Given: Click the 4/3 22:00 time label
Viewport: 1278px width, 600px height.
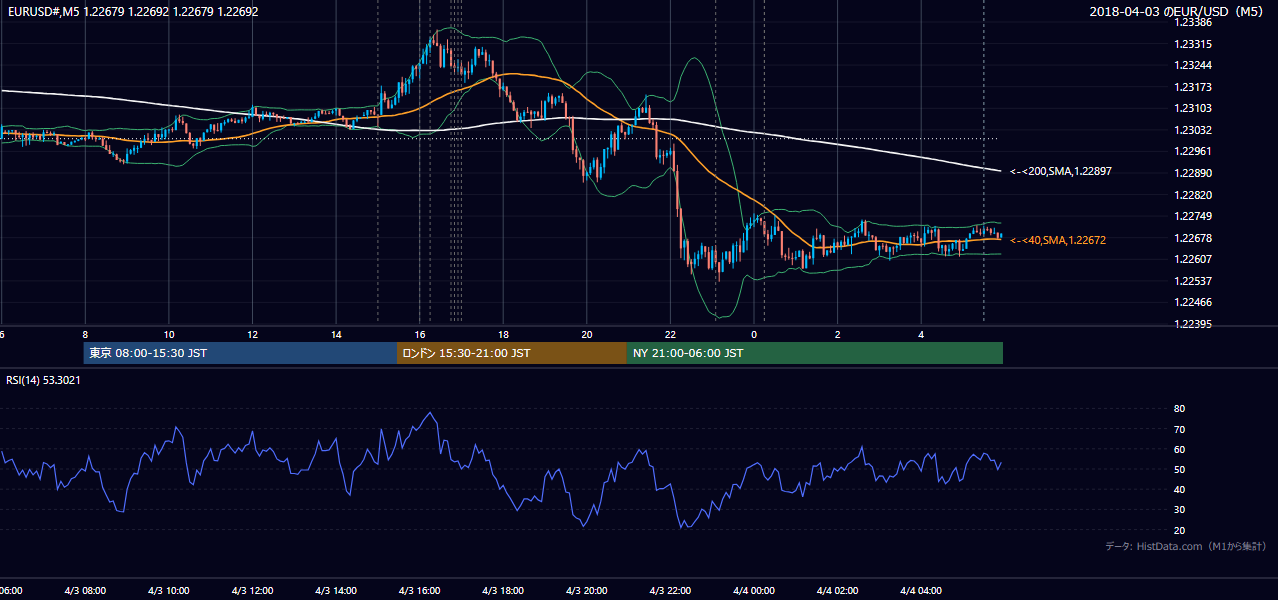Looking at the screenshot, I should (670, 590).
